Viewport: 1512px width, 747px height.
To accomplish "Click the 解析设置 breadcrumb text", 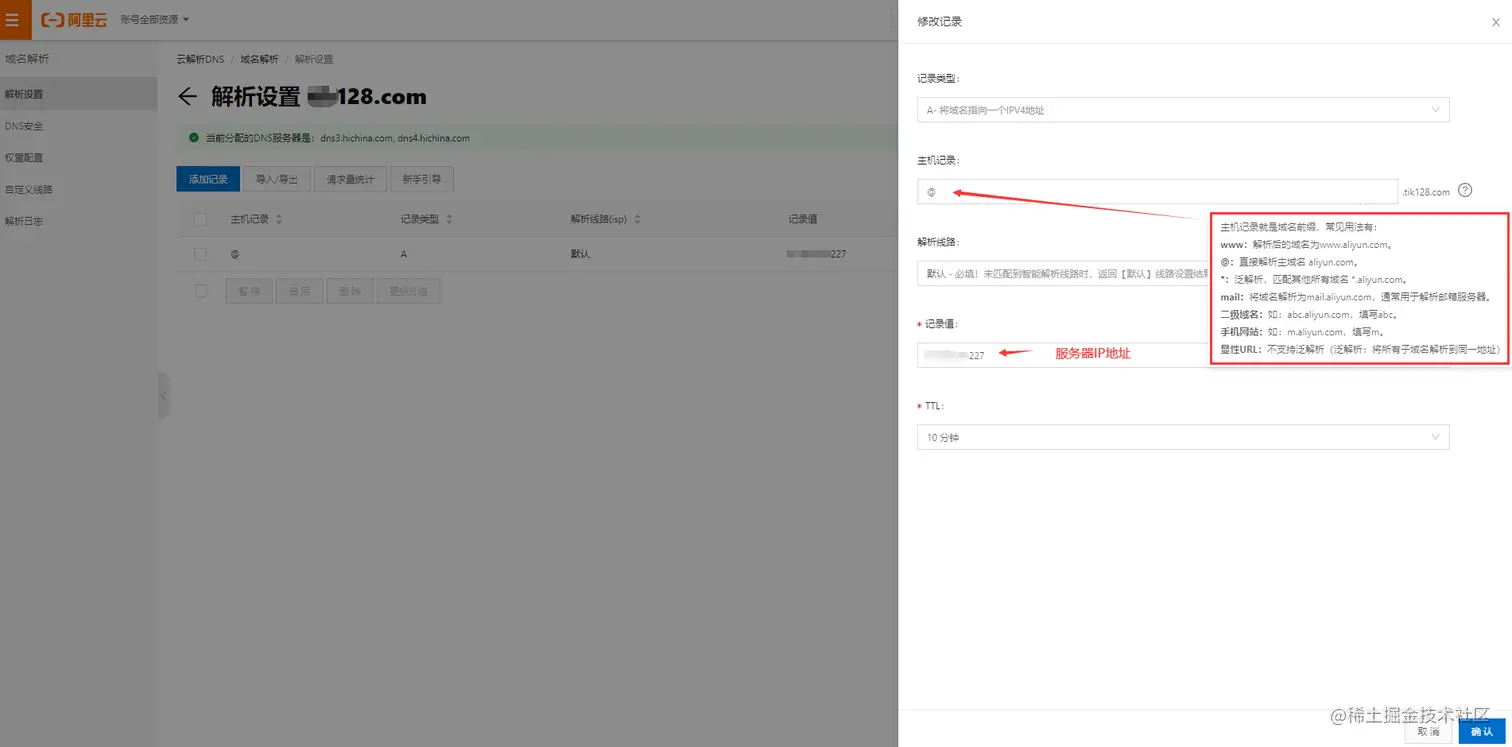I will tap(314, 59).
